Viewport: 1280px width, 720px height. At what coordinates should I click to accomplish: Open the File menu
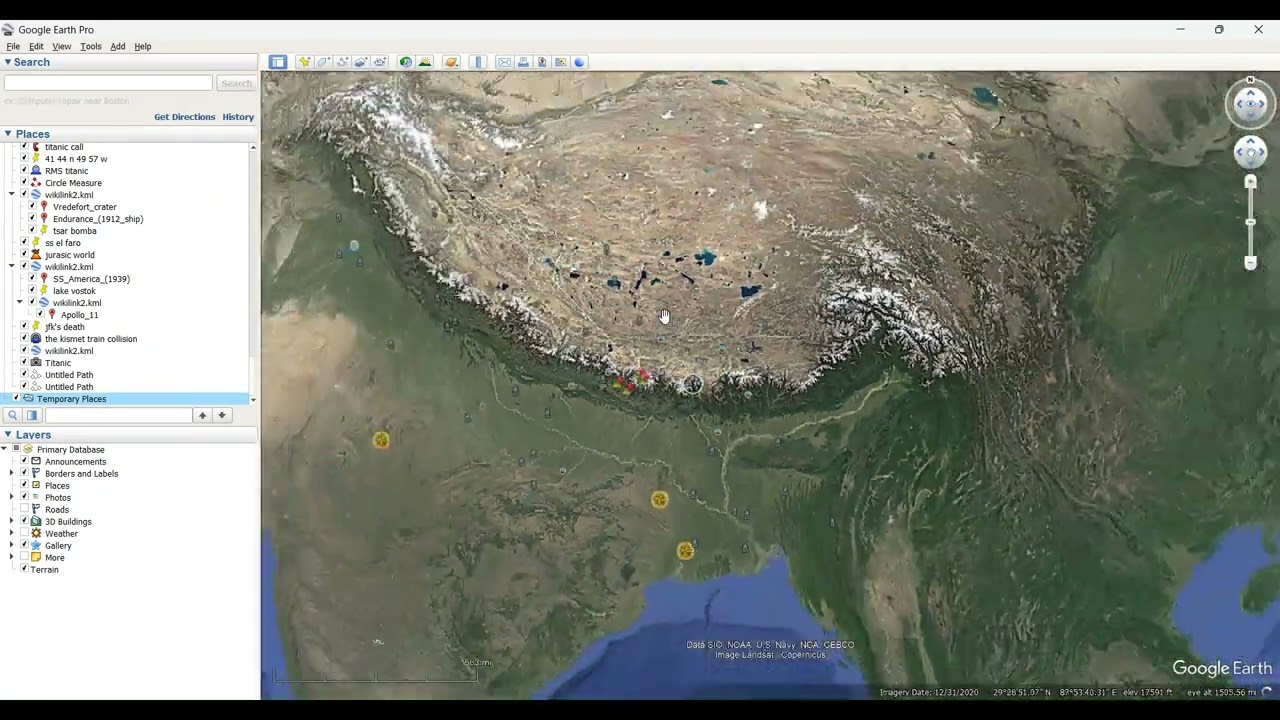13,47
